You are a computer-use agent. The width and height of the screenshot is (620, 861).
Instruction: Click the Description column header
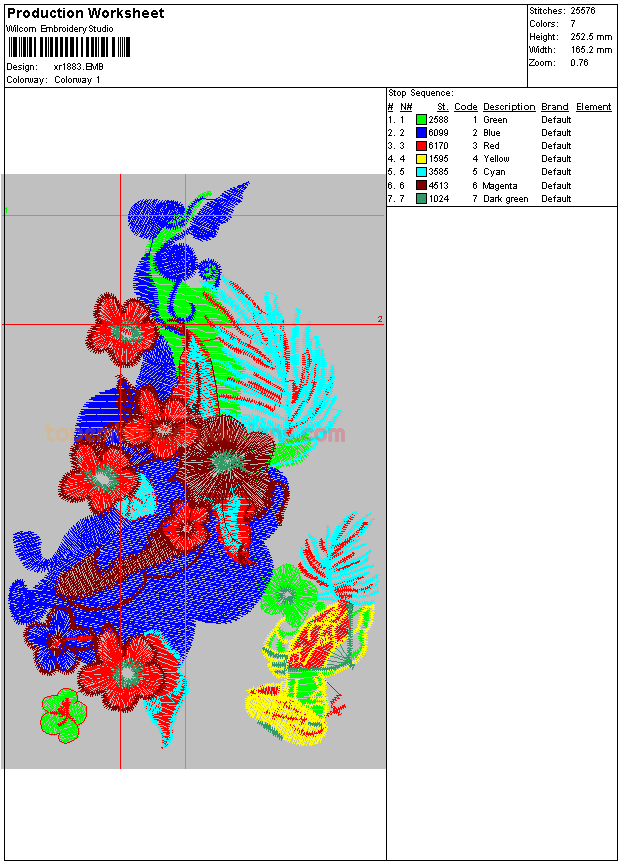(509, 107)
